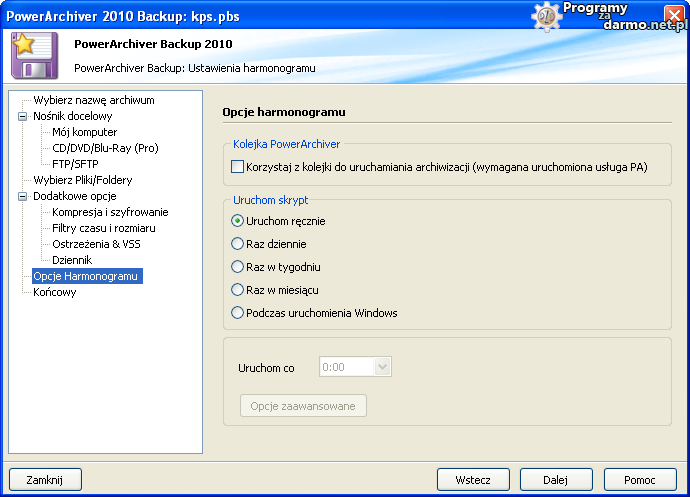This screenshot has height=497, width=690.
Task: Select the Uruchom ręcznie radio option
Action: pos(238,221)
